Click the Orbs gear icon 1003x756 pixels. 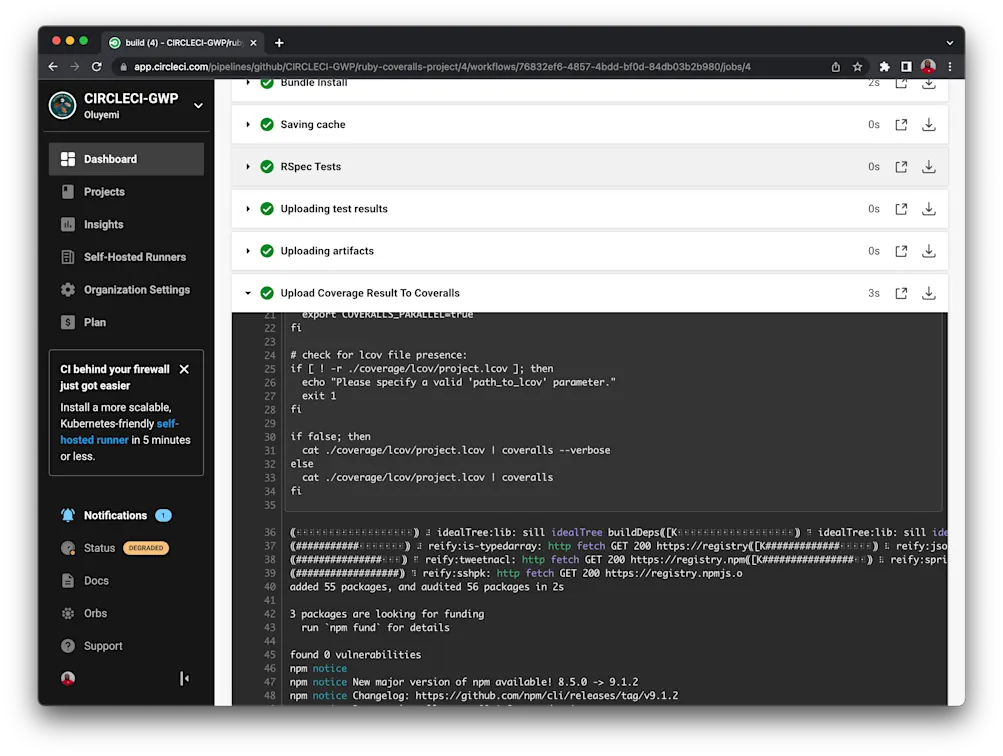[x=68, y=613]
